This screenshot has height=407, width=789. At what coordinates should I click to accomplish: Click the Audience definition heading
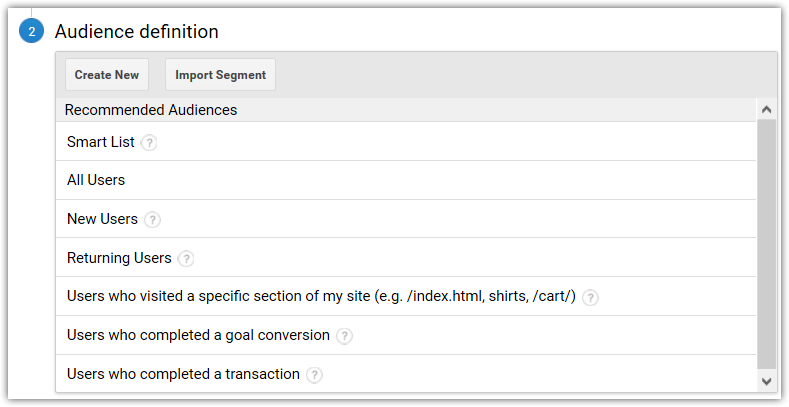pos(136,31)
